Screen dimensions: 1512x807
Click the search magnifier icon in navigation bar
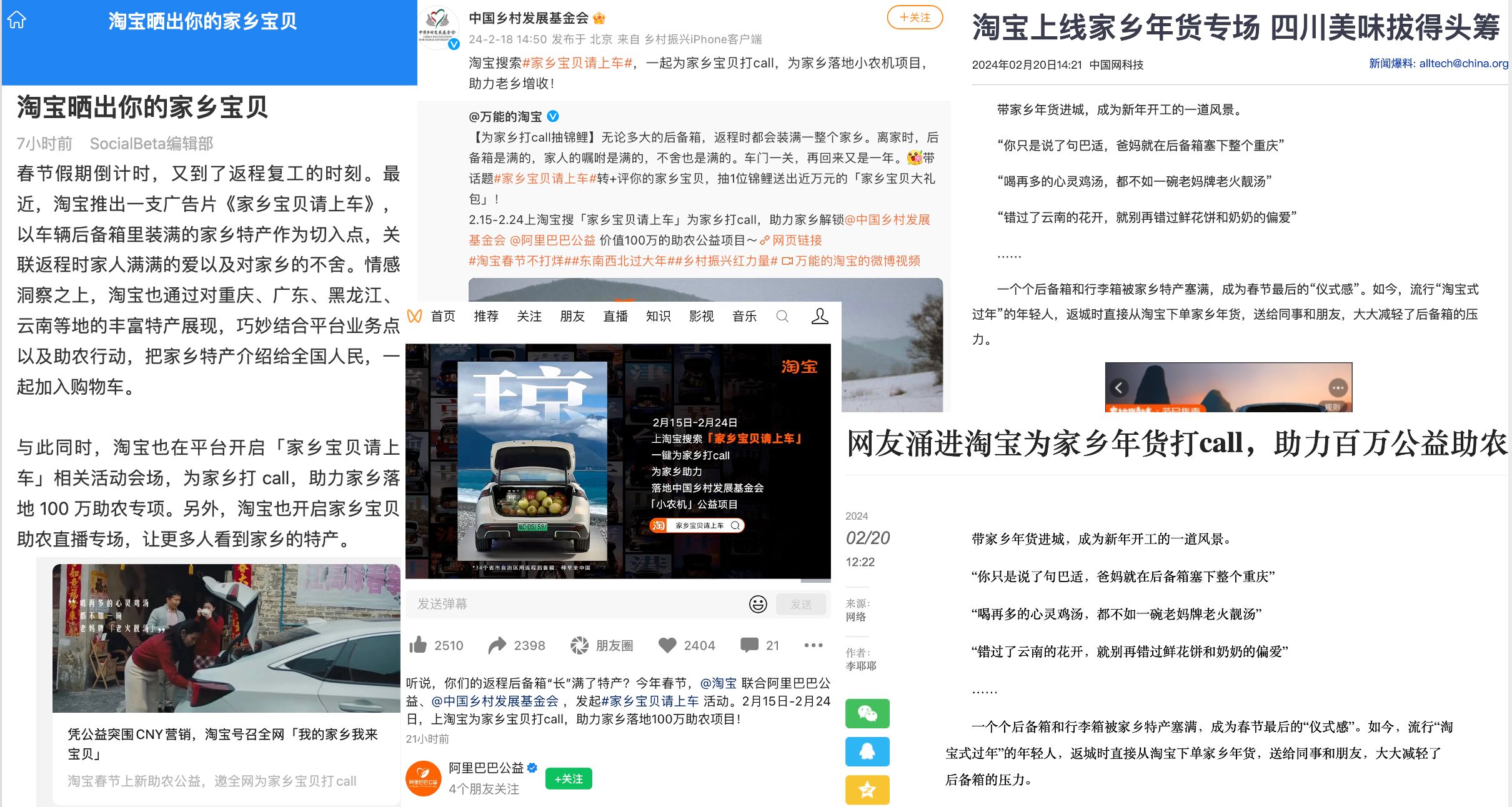[782, 317]
